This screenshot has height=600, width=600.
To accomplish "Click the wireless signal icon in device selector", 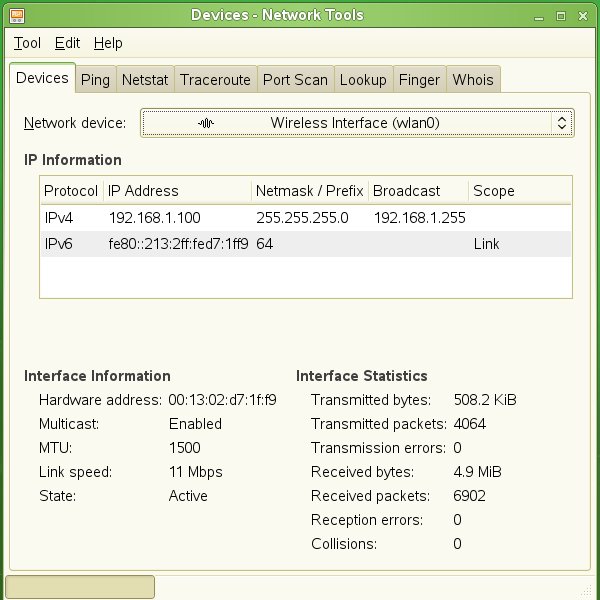I will (x=206, y=123).
